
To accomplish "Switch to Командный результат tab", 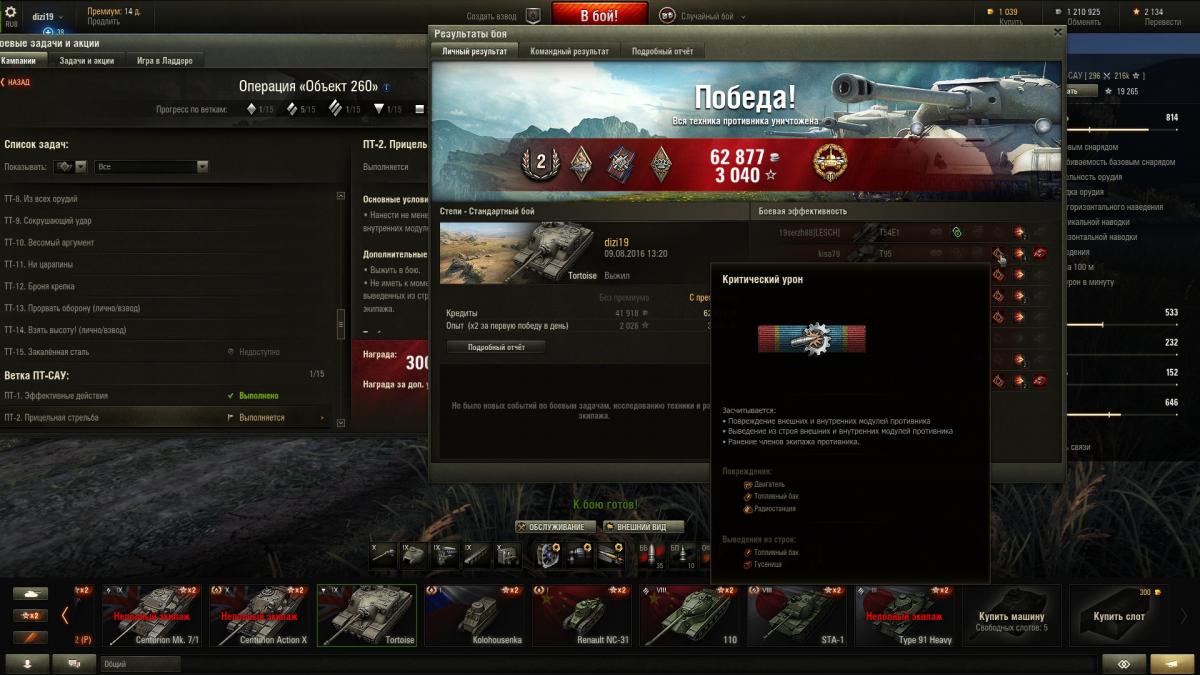I will click(x=569, y=51).
